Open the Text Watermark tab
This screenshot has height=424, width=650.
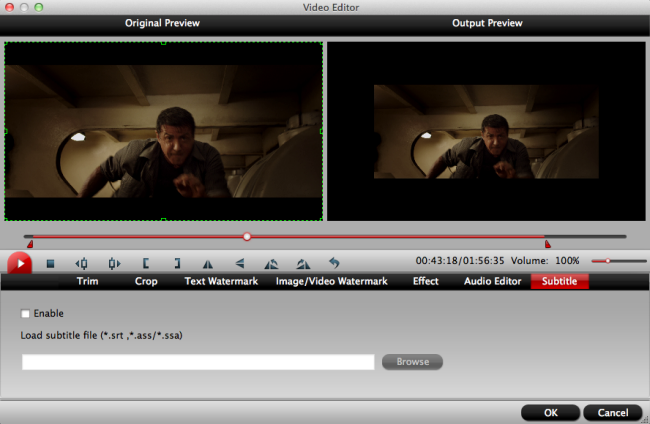(221, 281)
